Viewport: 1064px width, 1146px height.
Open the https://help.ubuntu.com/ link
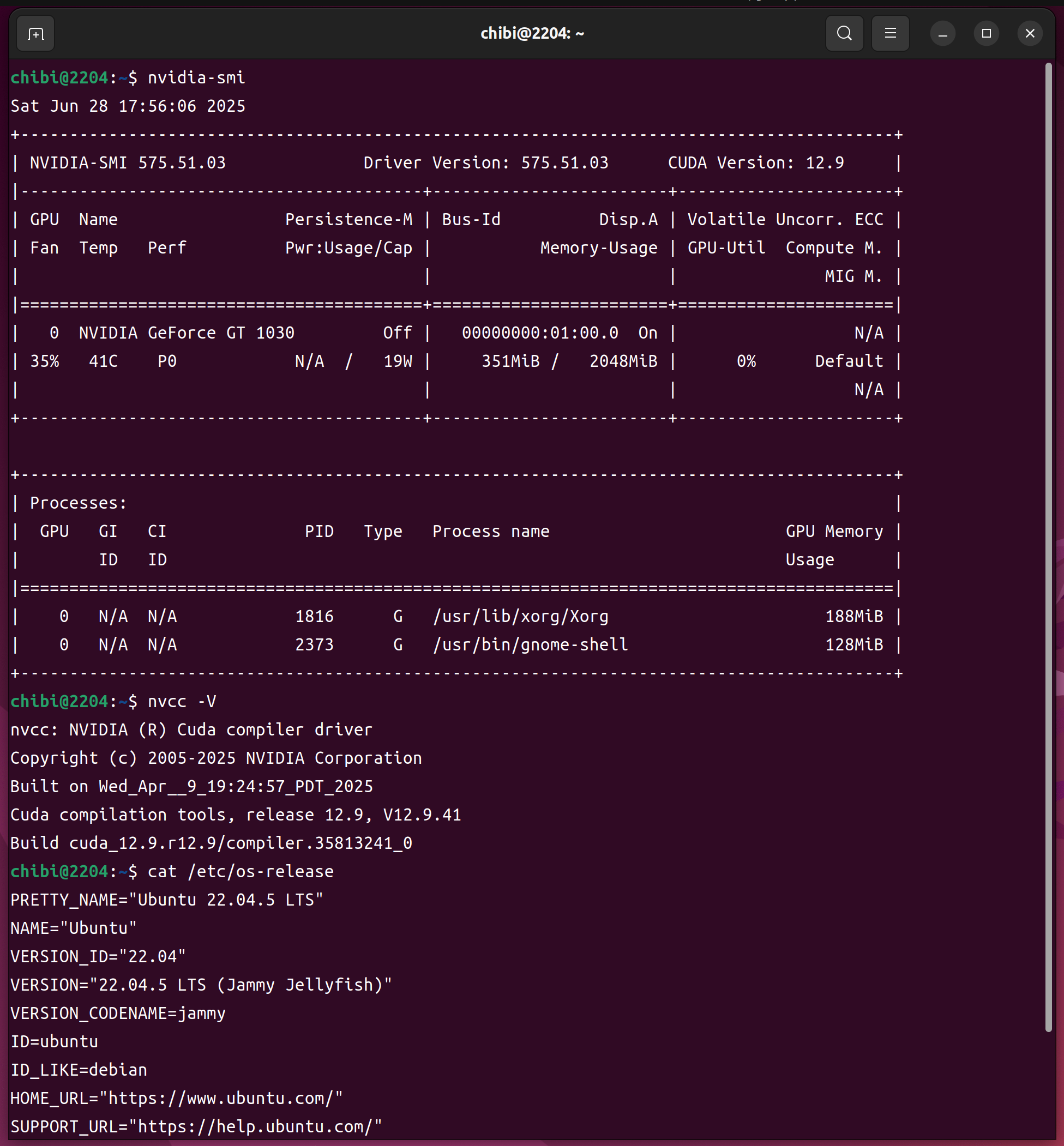[x=255, y=1126]
